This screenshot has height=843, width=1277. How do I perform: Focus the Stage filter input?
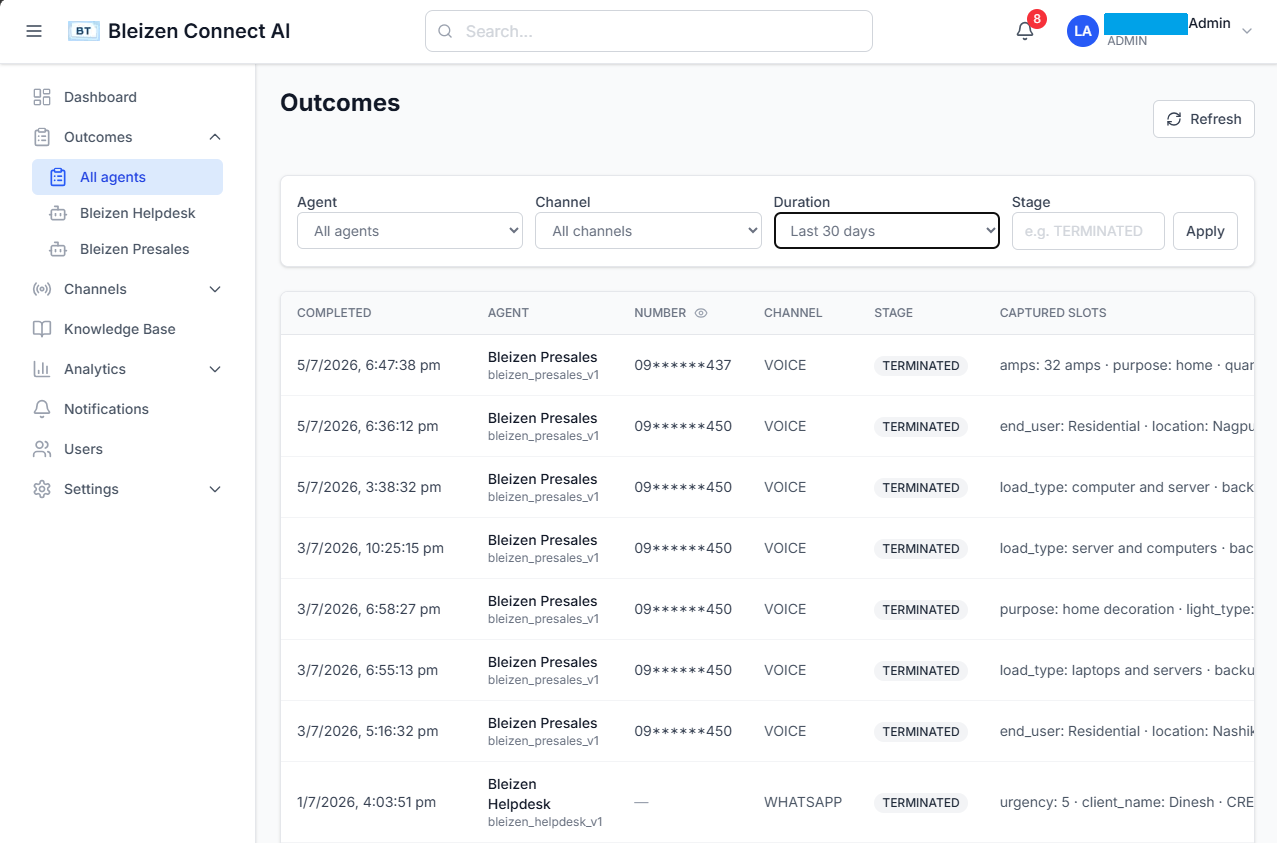click(1088, 231)
